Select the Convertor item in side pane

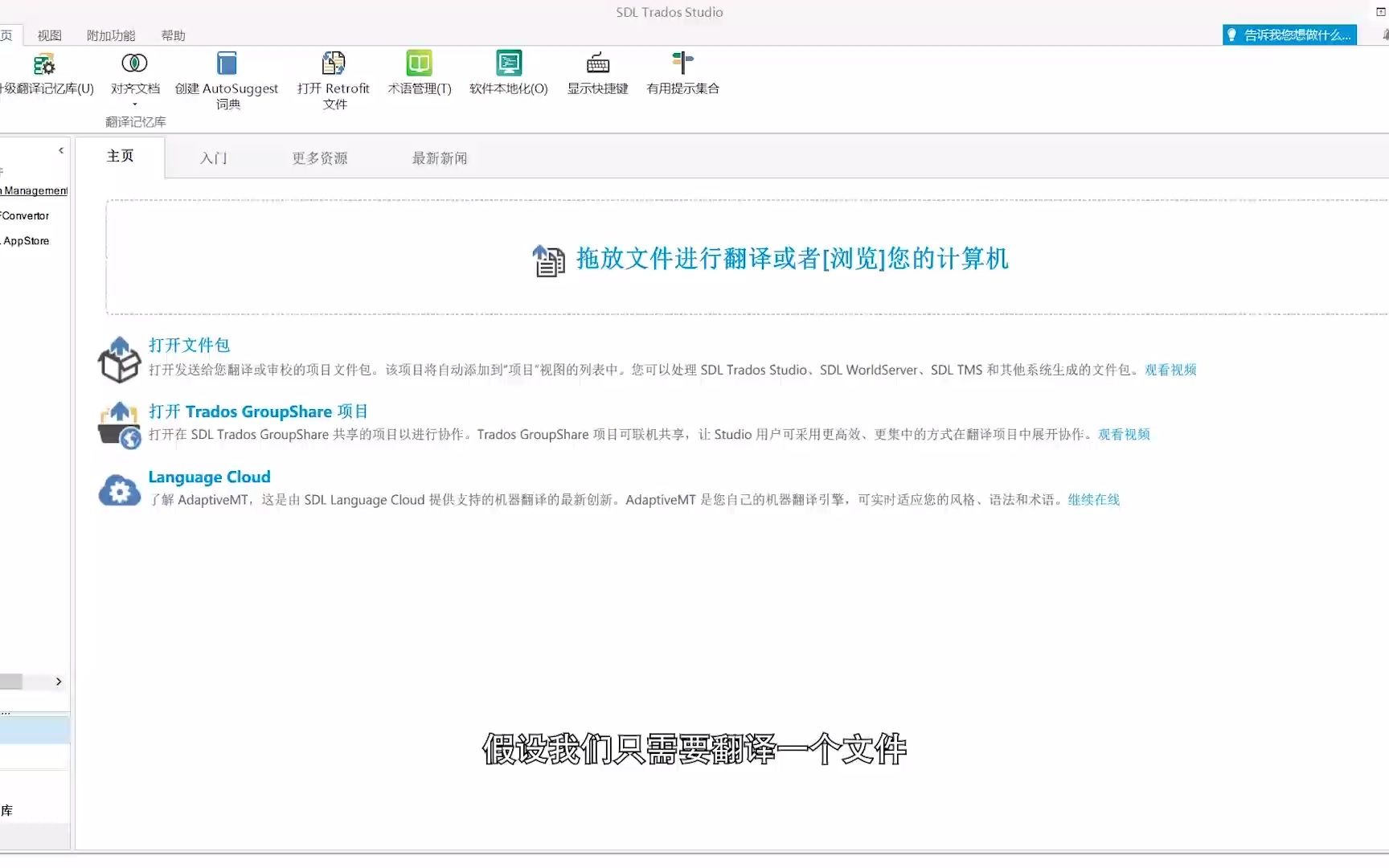25,215
